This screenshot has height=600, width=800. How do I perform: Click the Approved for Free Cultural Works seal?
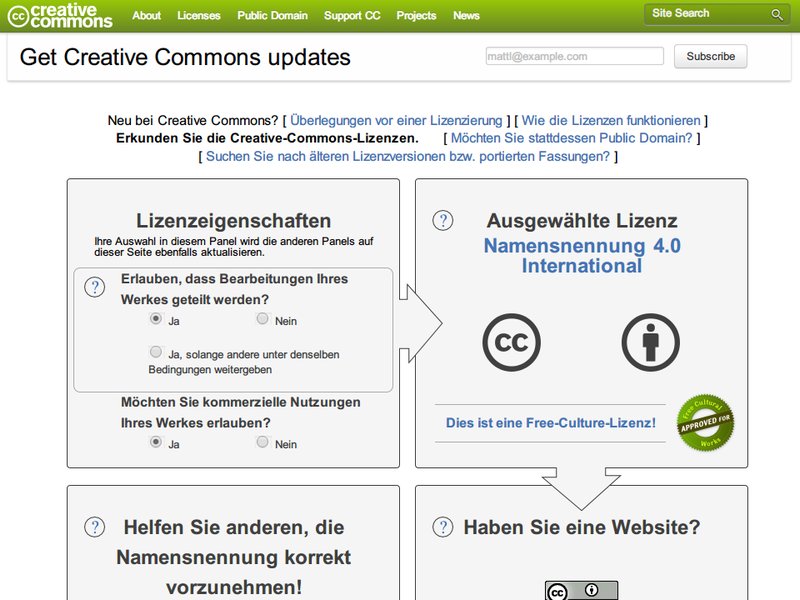point(706,422)
